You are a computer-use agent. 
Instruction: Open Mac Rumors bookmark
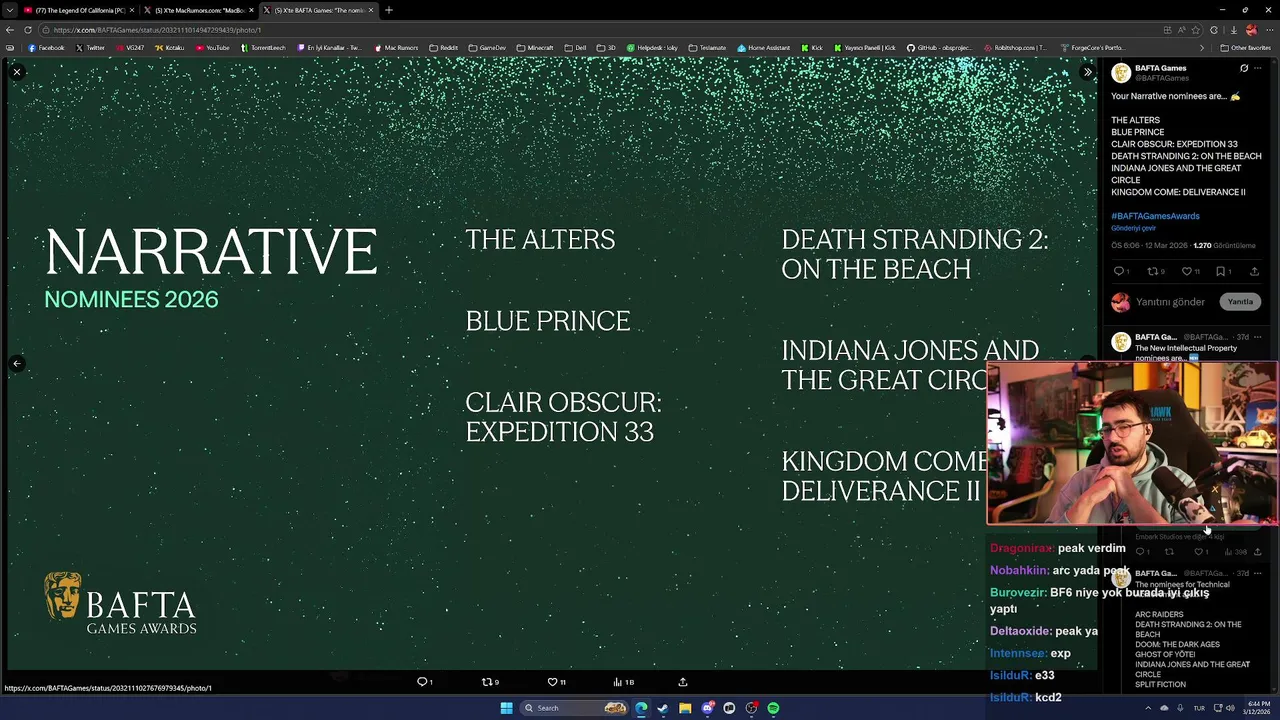(396, 48)
